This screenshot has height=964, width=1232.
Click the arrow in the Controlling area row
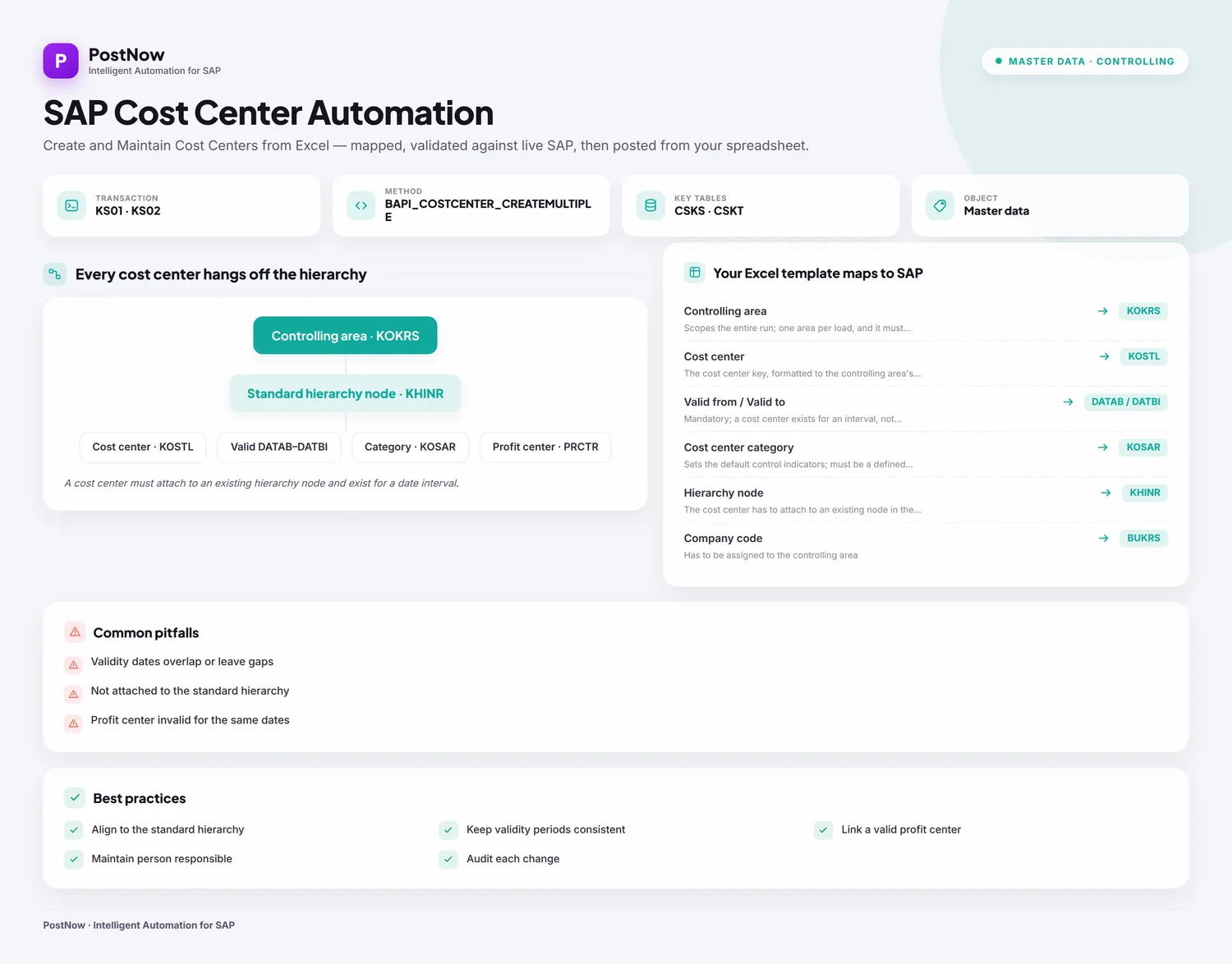(x=1103, y=311)
